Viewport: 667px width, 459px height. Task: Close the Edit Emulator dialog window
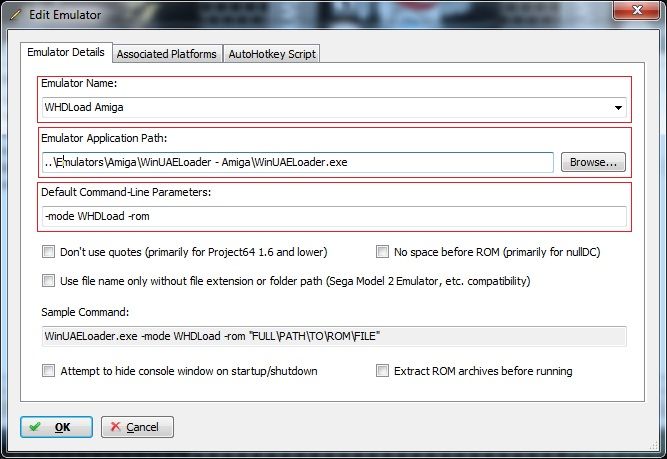(x=634, y=10)
